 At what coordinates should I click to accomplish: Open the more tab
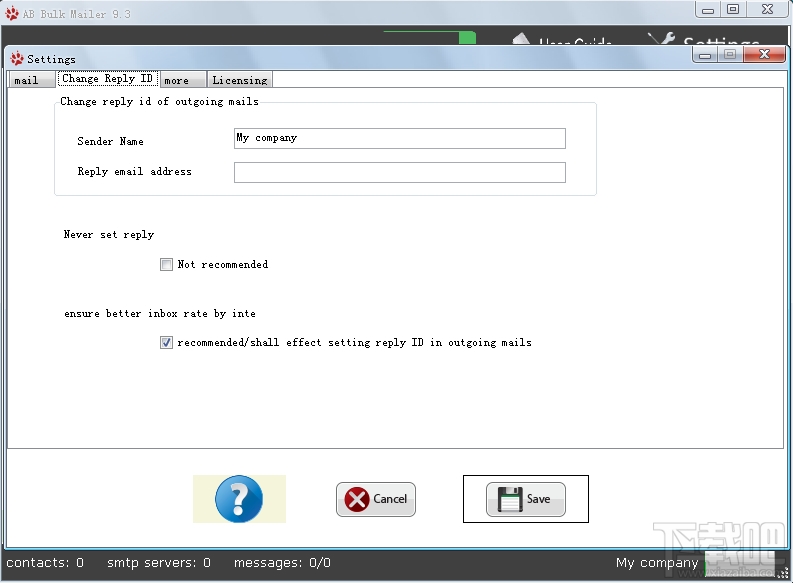tap(183, 80)
